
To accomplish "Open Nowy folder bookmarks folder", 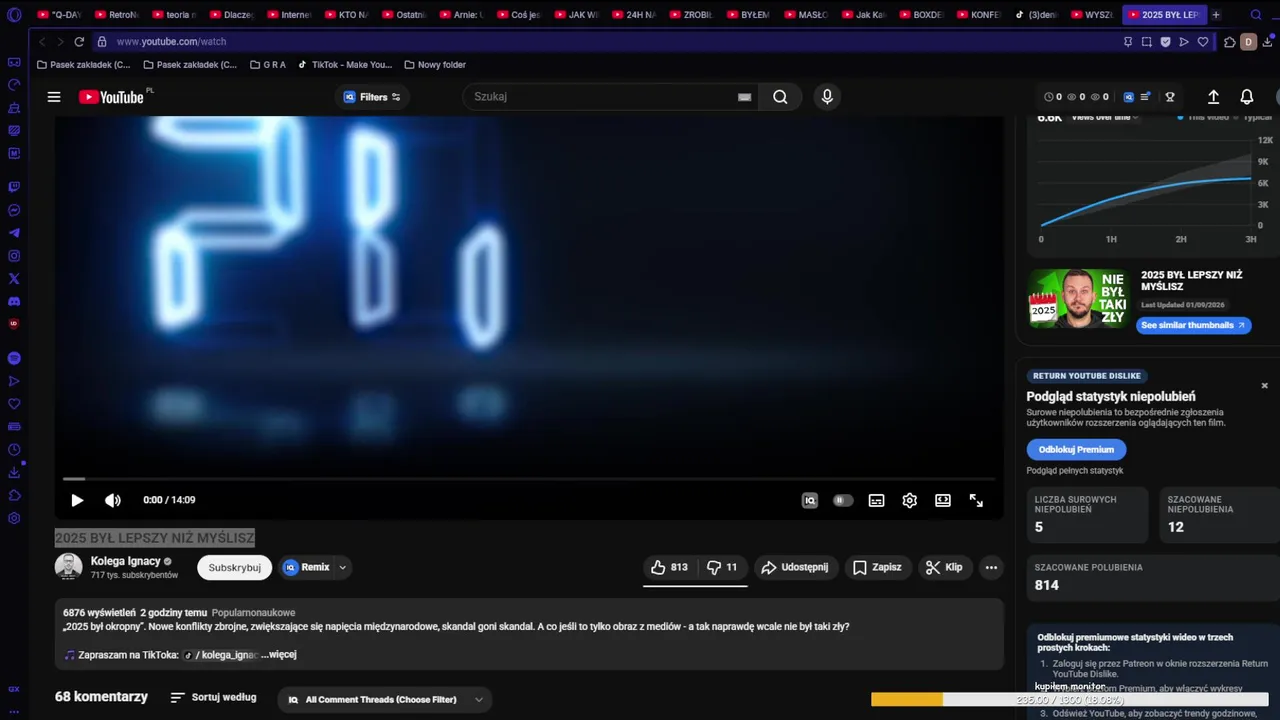I will point(435,65).
